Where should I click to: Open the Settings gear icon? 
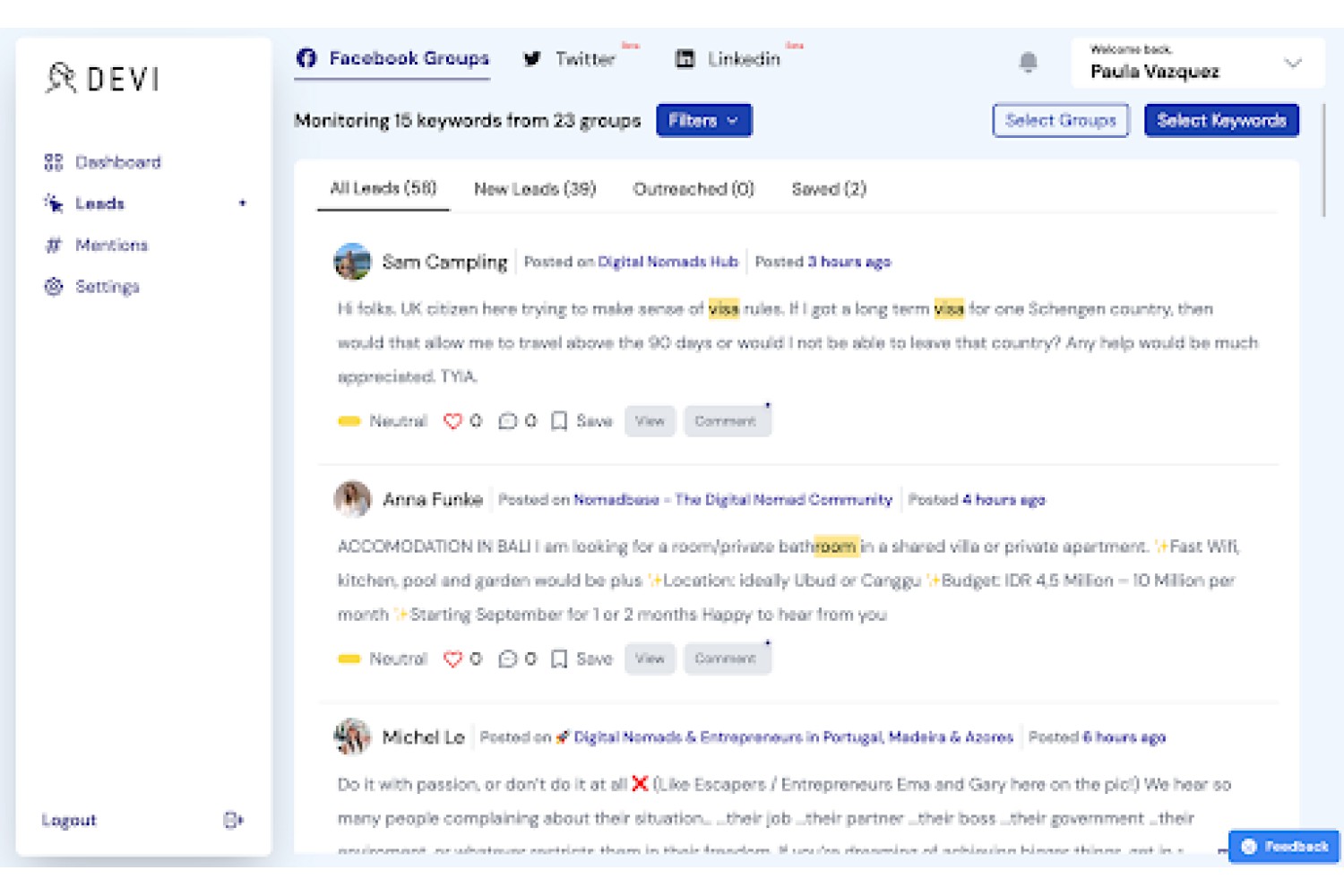point(54,286)
